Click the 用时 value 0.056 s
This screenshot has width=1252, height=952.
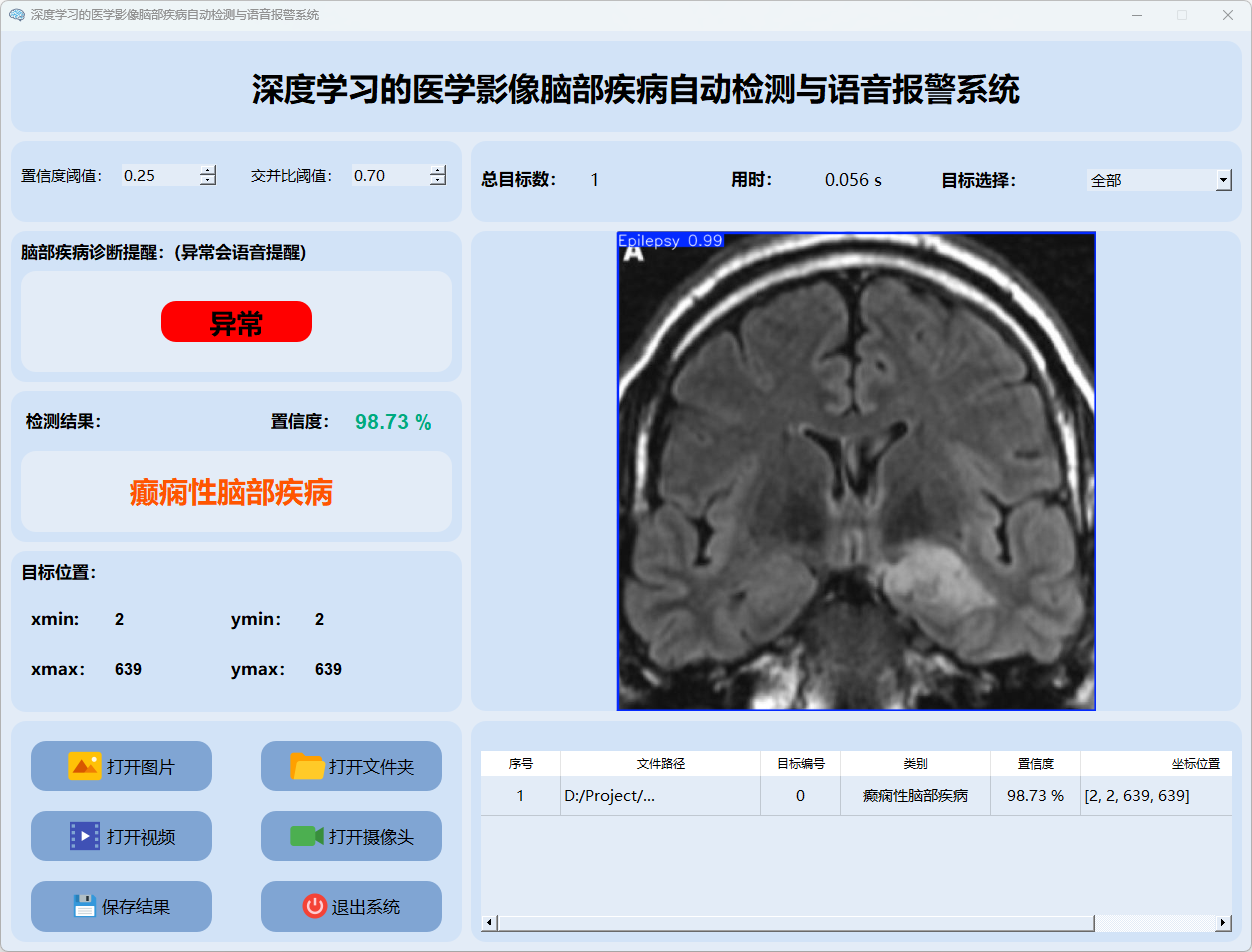point(853,180)
